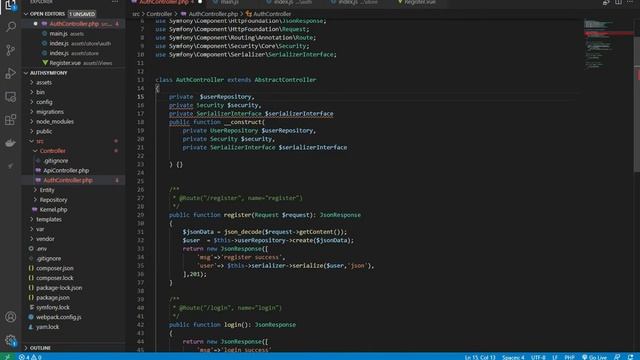Change PHP language mode in status bar
This screenshot has height=360, width=640.
569,357
